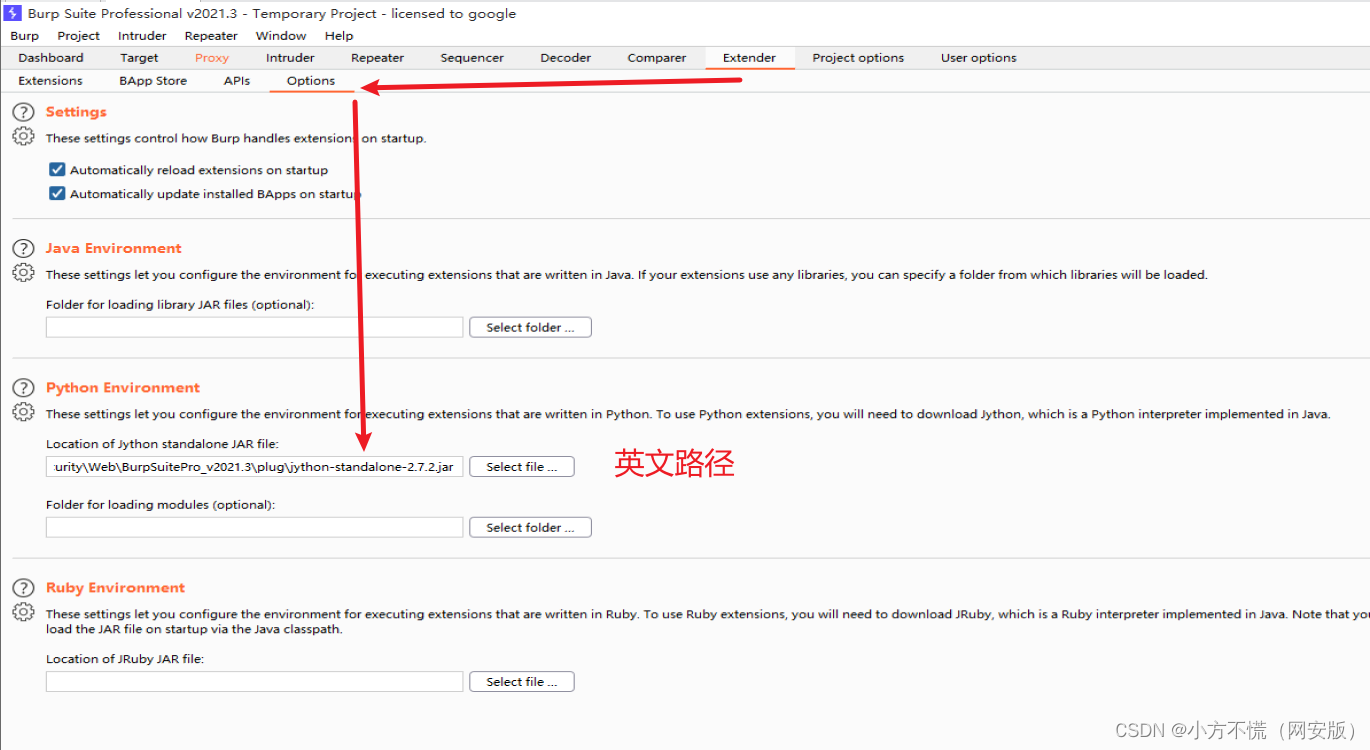This screenshot has width=1370, height=750.
Task: Switch to the Sequencer tab
Action: (472, 58)
